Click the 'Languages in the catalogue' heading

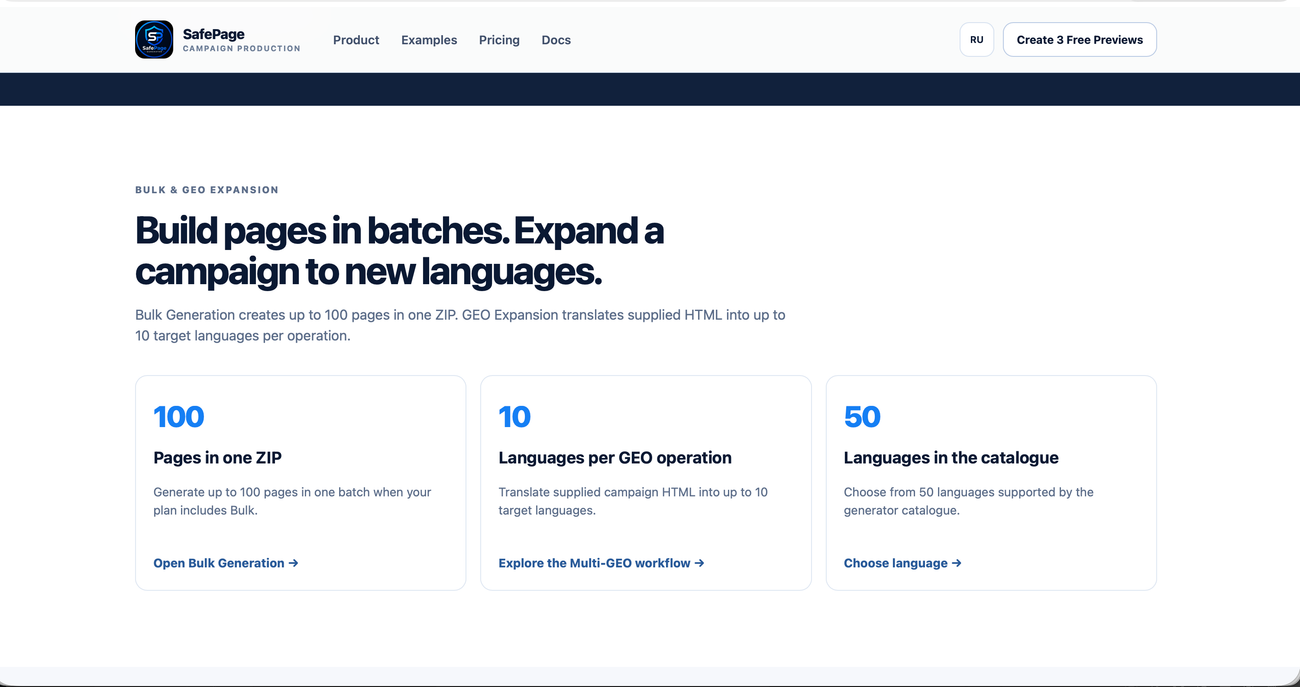click(951, 458)
